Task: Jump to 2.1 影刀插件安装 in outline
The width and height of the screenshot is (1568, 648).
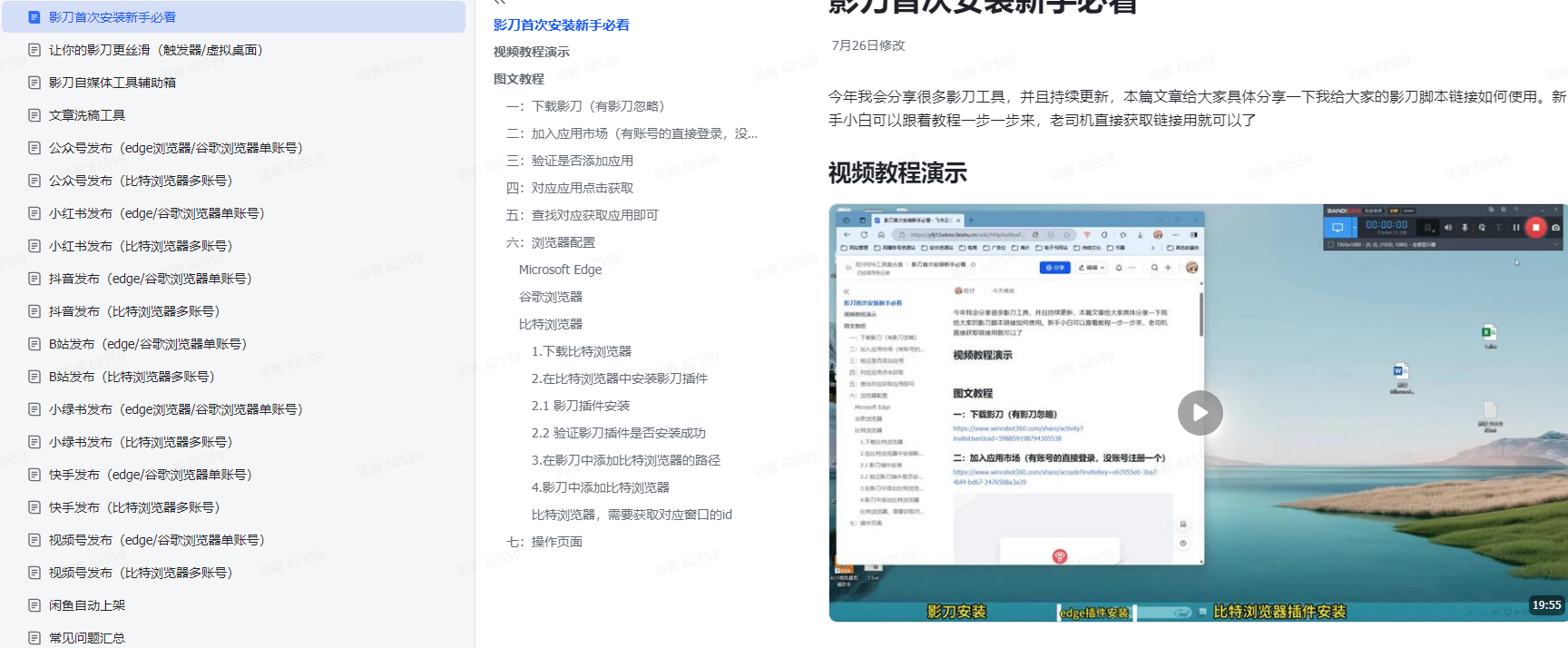Action: [580, 406]
